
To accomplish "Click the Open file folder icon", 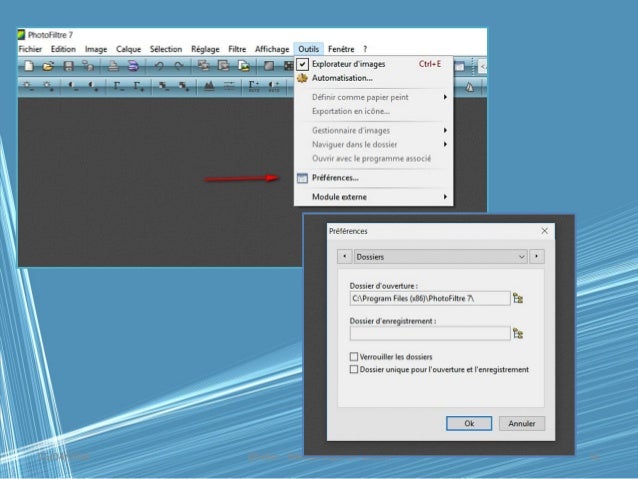I will tap(48, 66).
